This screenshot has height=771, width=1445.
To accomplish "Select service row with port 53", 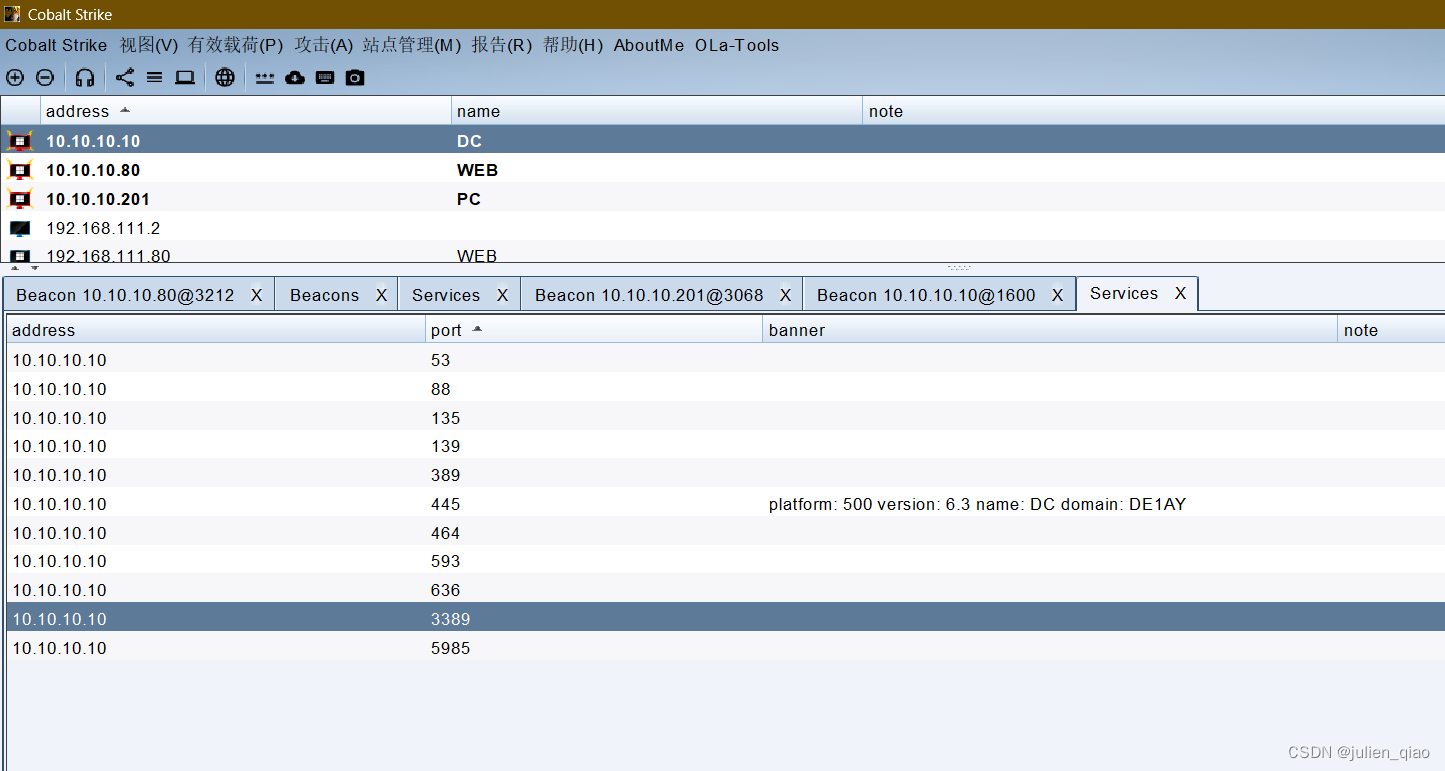I will coord(726,360).
